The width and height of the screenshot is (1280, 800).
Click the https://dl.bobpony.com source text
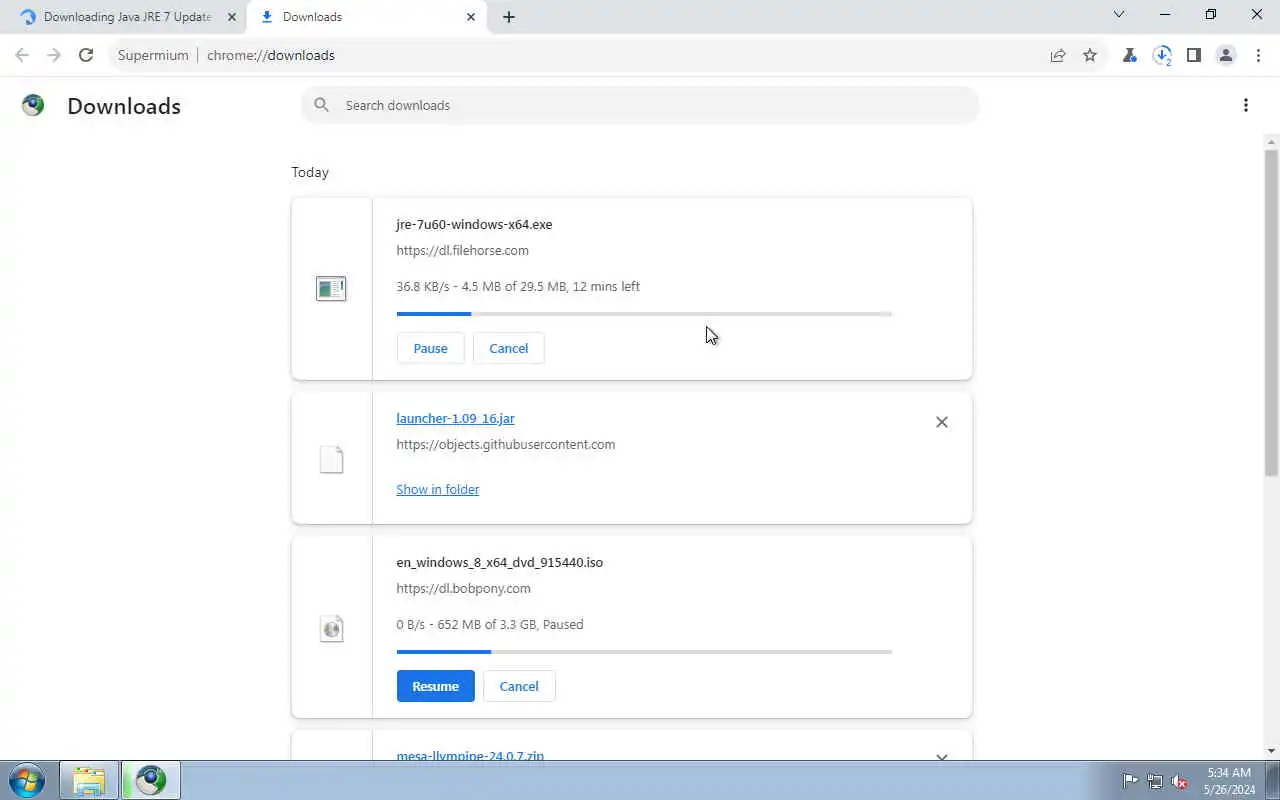[x=464, y=589]
